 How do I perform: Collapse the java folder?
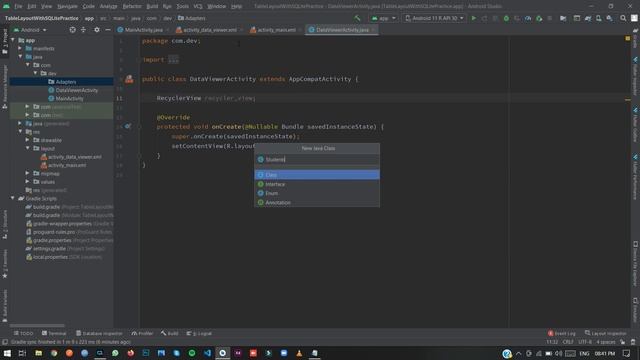click(x=20, y=57)
